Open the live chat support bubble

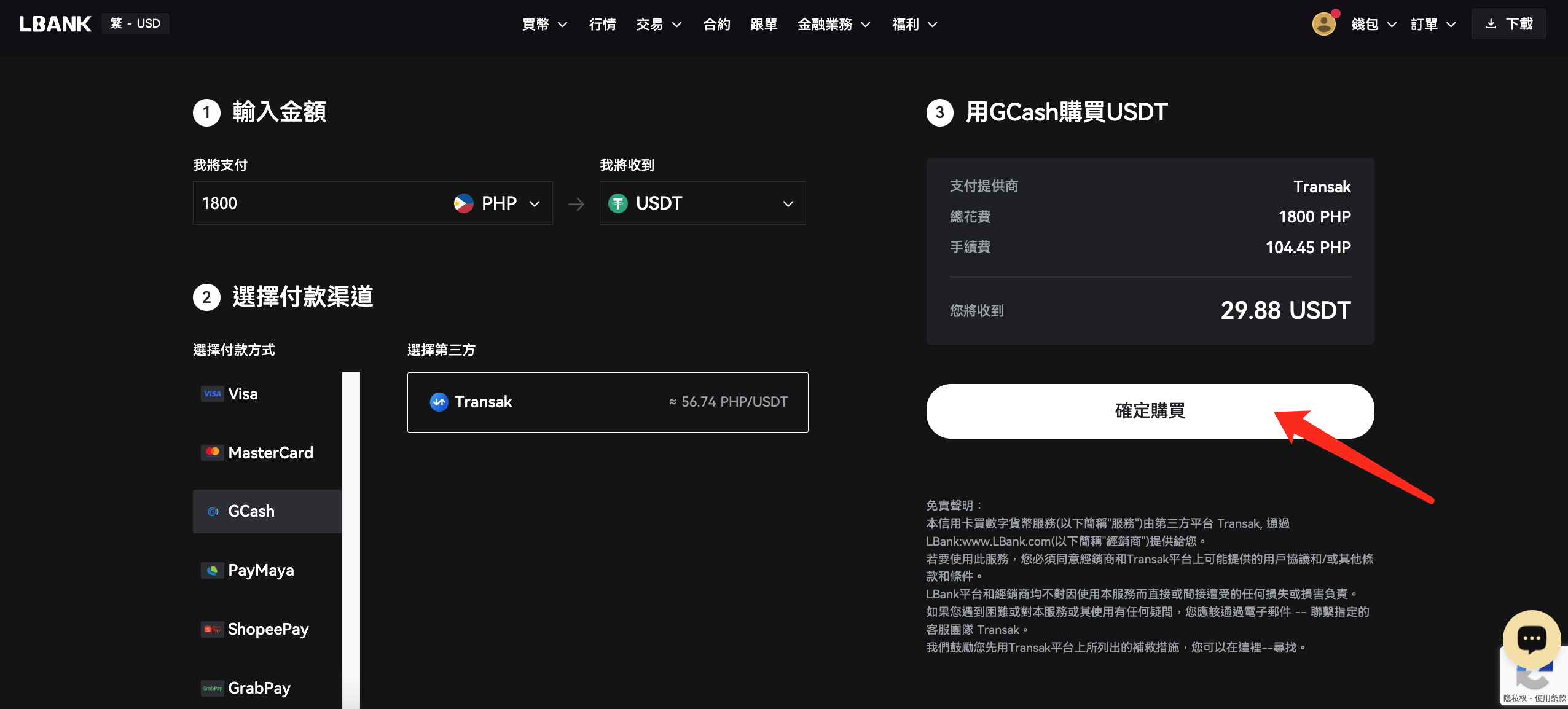(x=1531, y=639)
